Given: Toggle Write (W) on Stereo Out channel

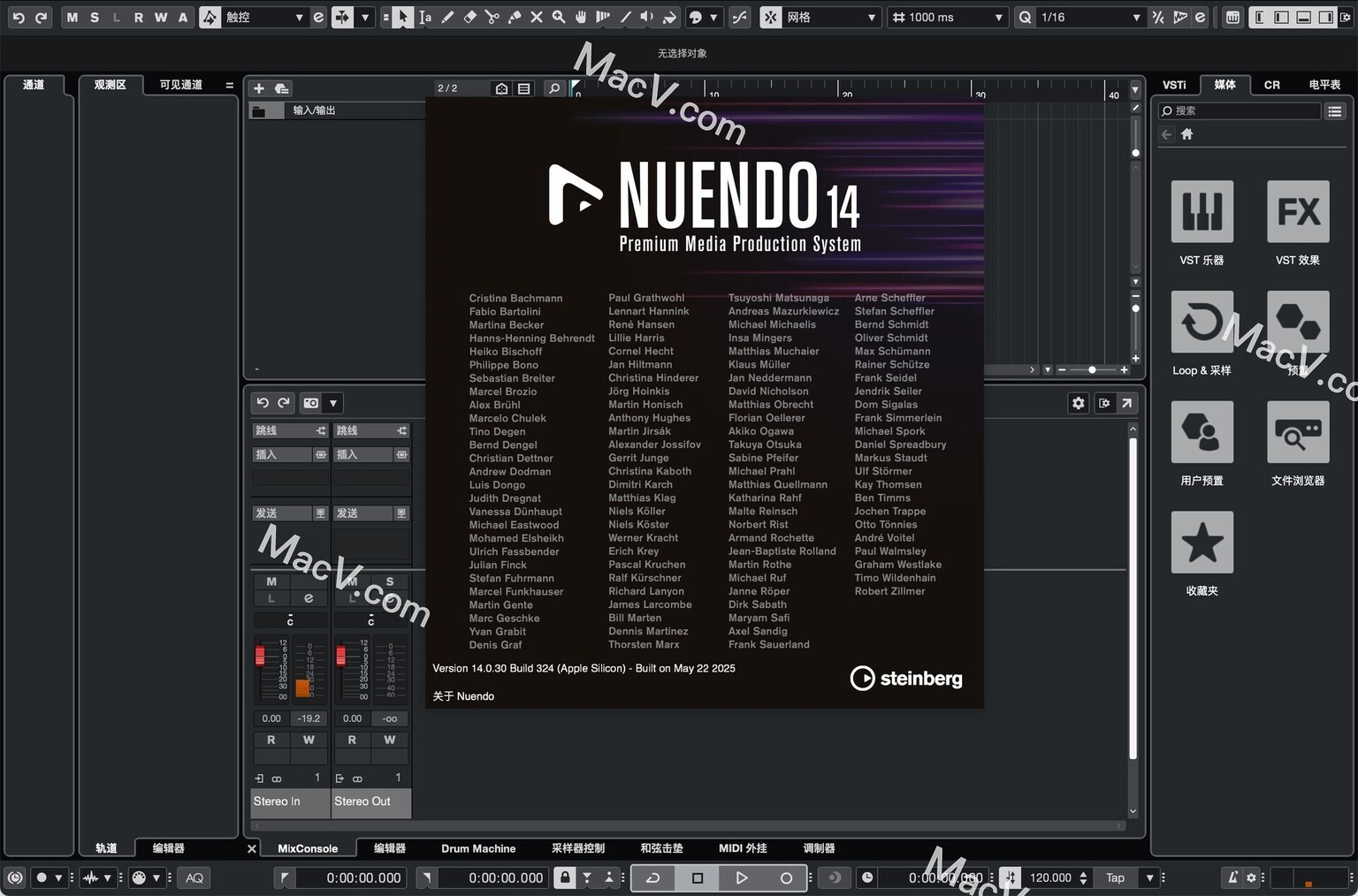Looking at the screenshot, I should pos(390,740).
